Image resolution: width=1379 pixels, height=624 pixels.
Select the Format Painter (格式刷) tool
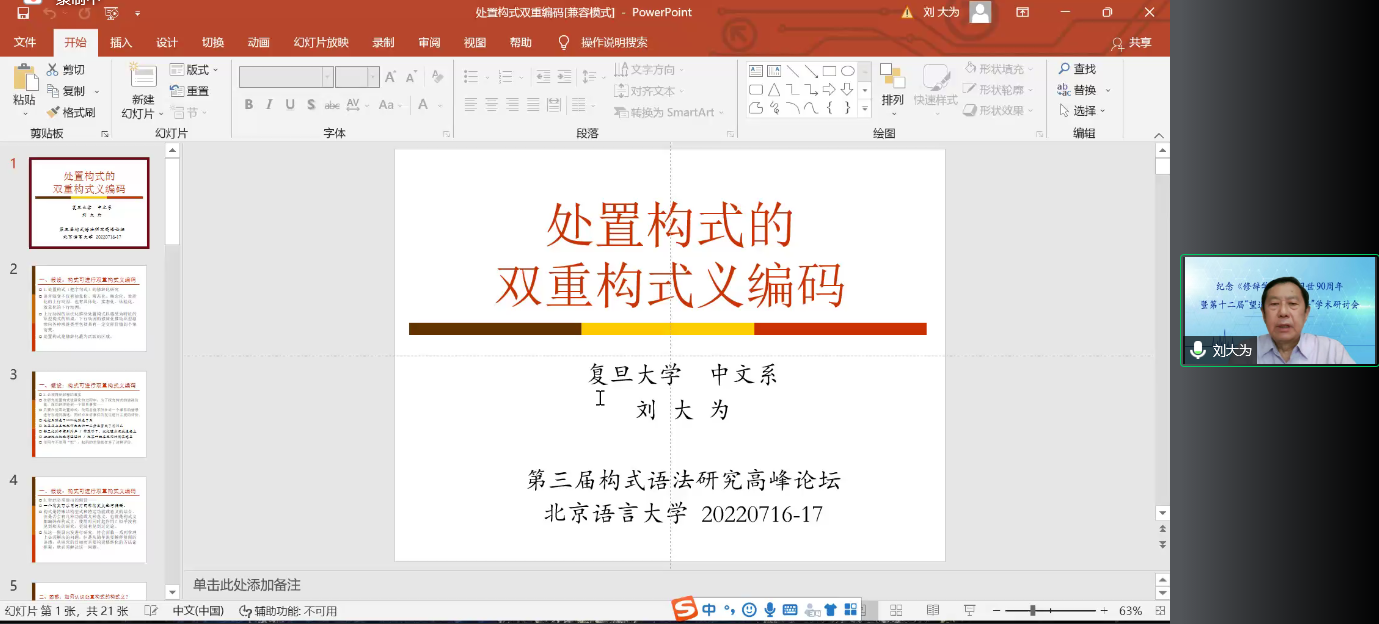(71, 112)
